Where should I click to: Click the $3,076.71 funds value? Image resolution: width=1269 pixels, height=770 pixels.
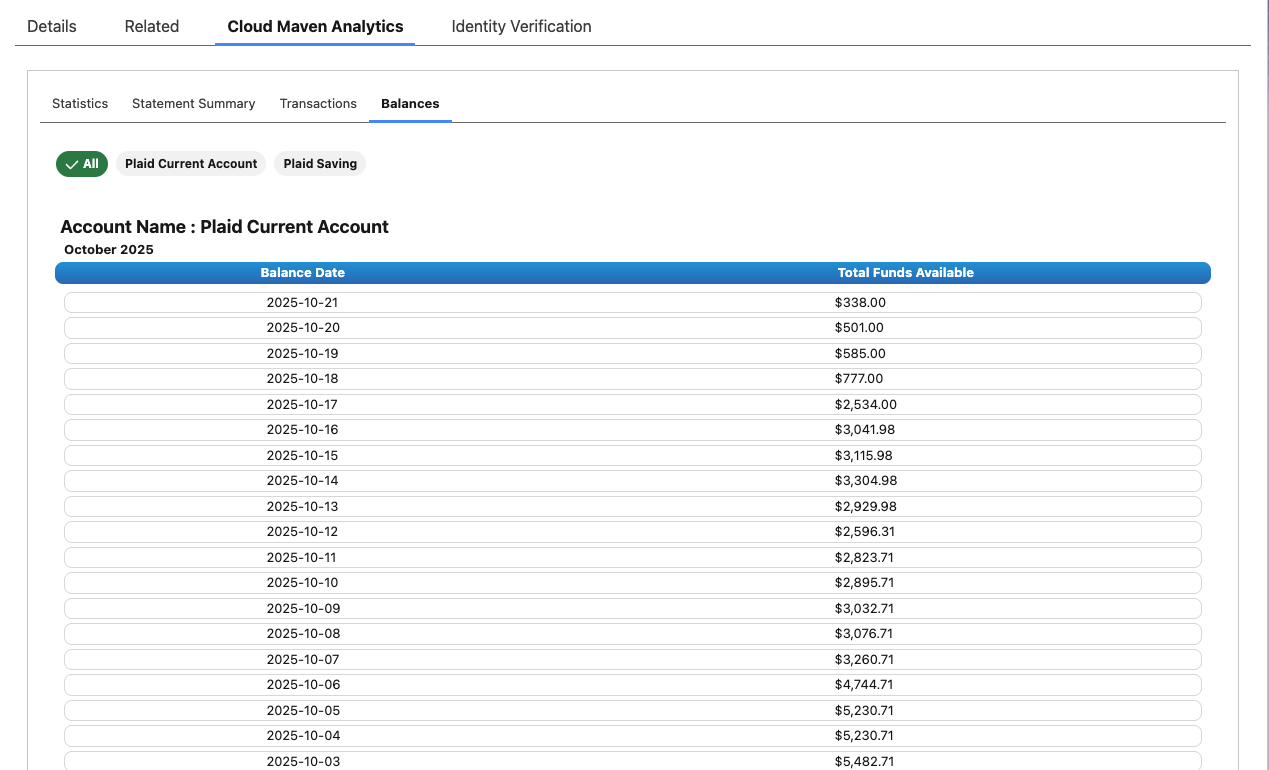point(864,634)
